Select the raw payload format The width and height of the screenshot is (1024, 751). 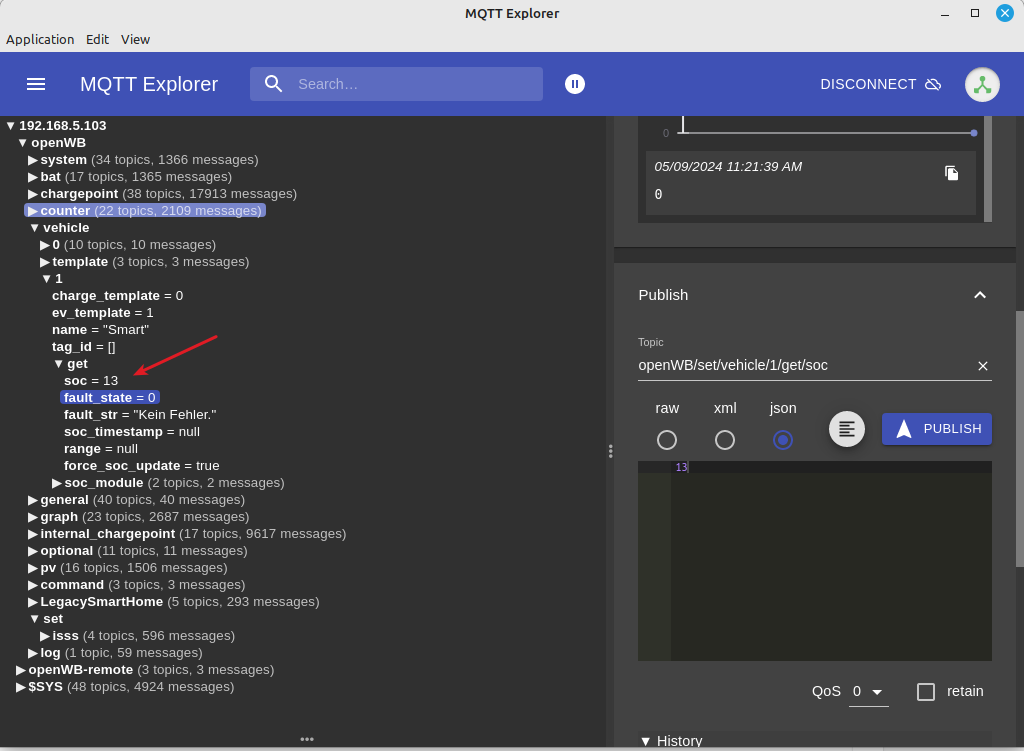click(x=667, y=440)
